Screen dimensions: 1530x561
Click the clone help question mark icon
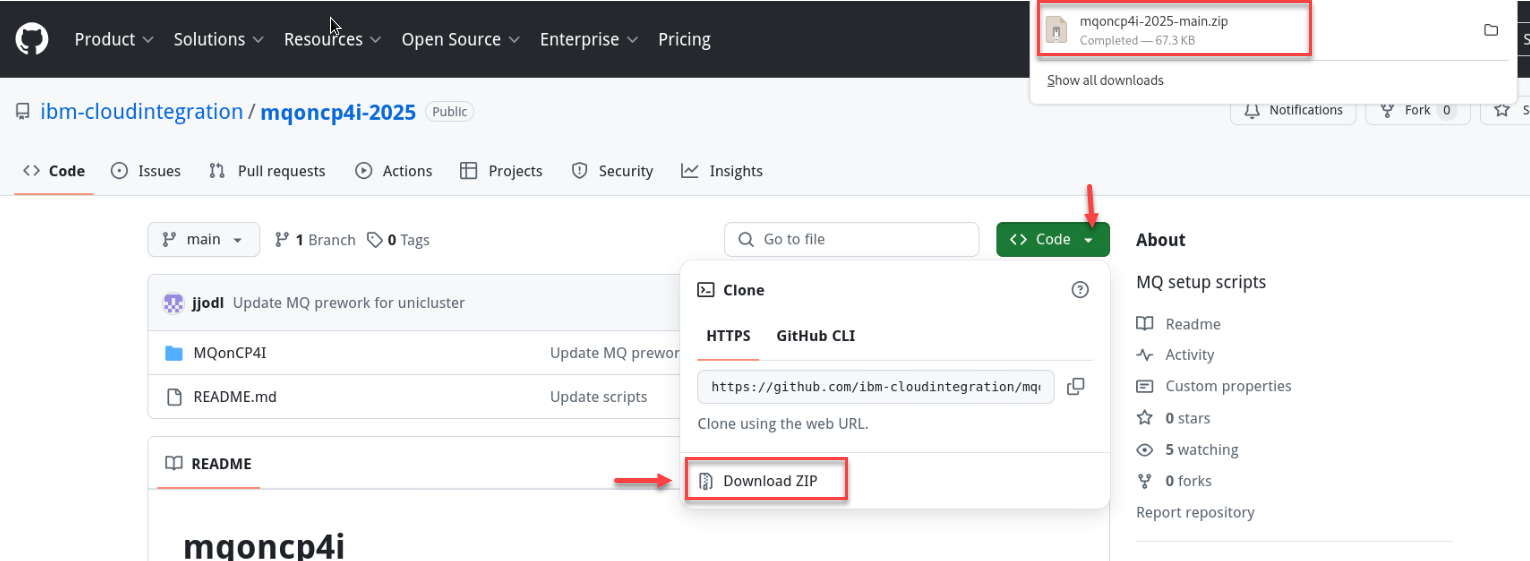[x=1079, y=290]
